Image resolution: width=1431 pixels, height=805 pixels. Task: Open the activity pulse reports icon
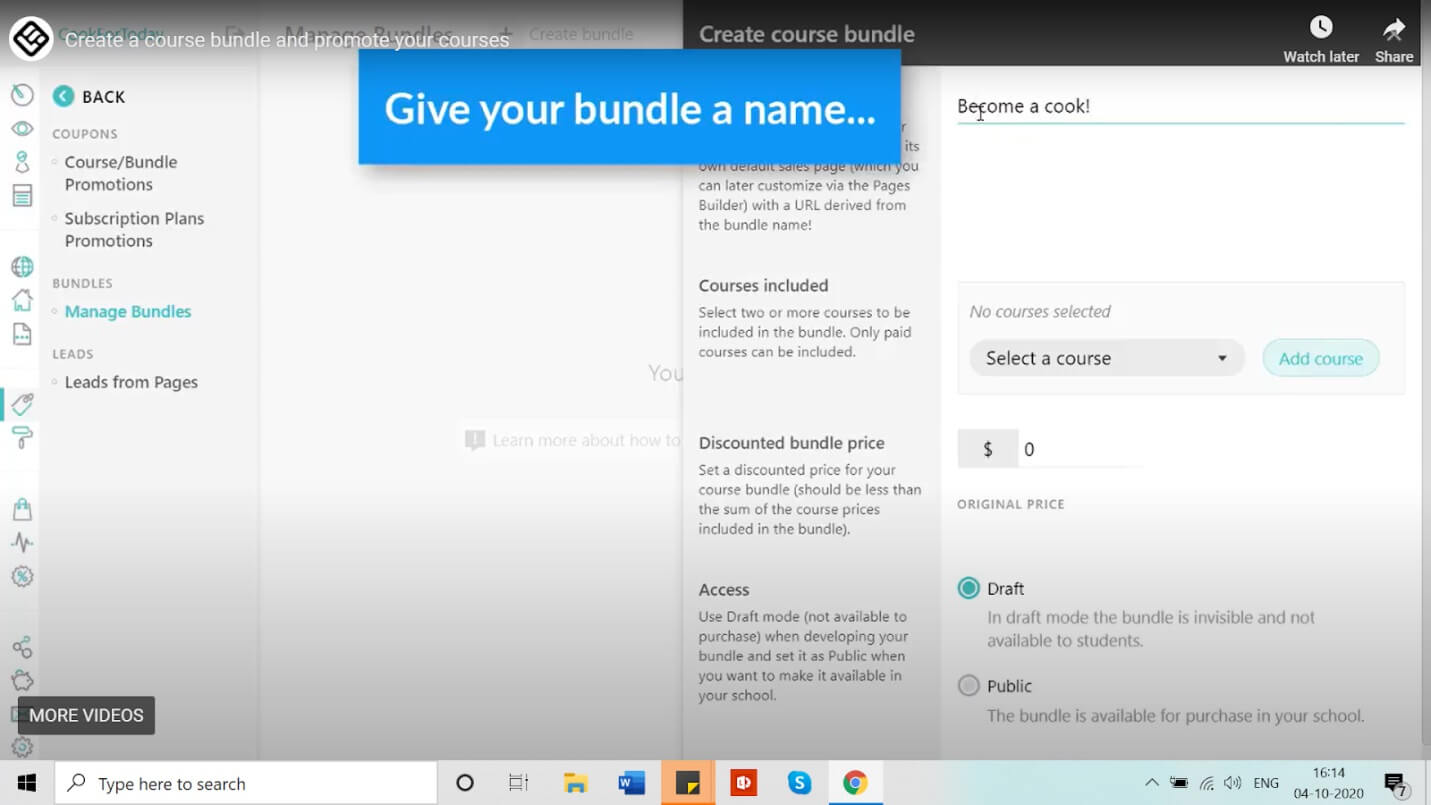click(22, 543)
